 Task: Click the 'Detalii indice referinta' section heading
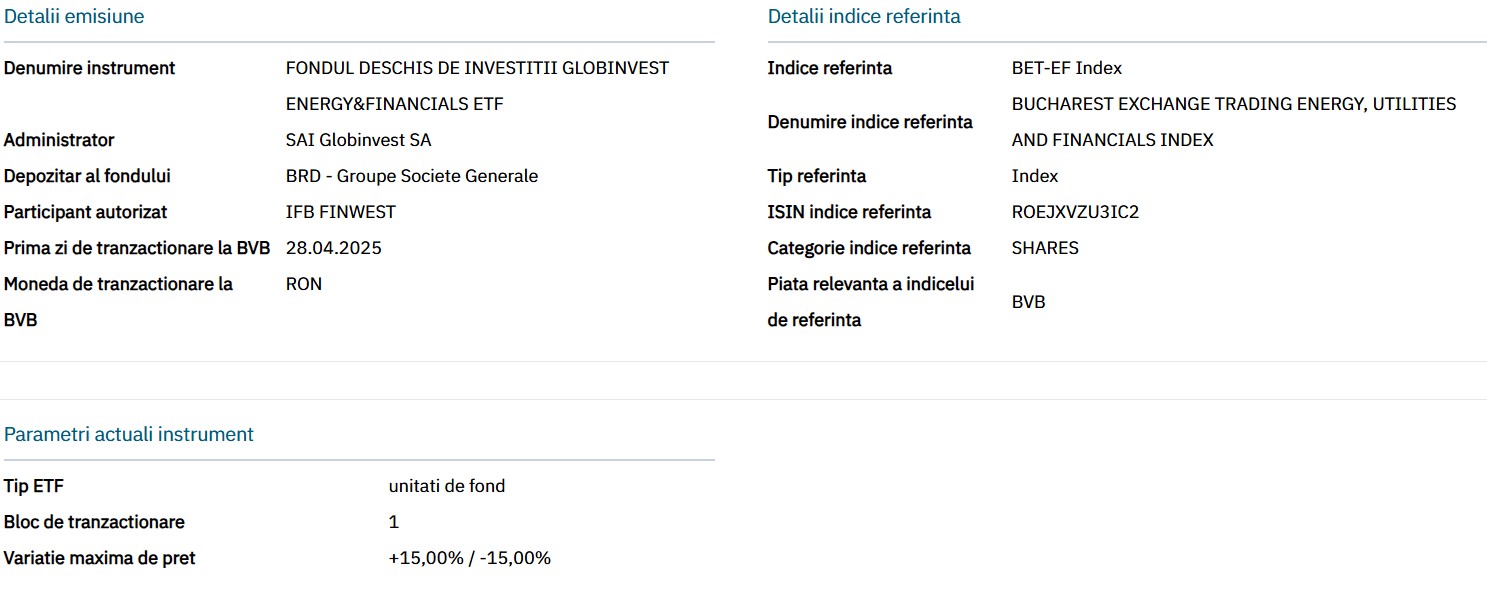pos(864,17)
